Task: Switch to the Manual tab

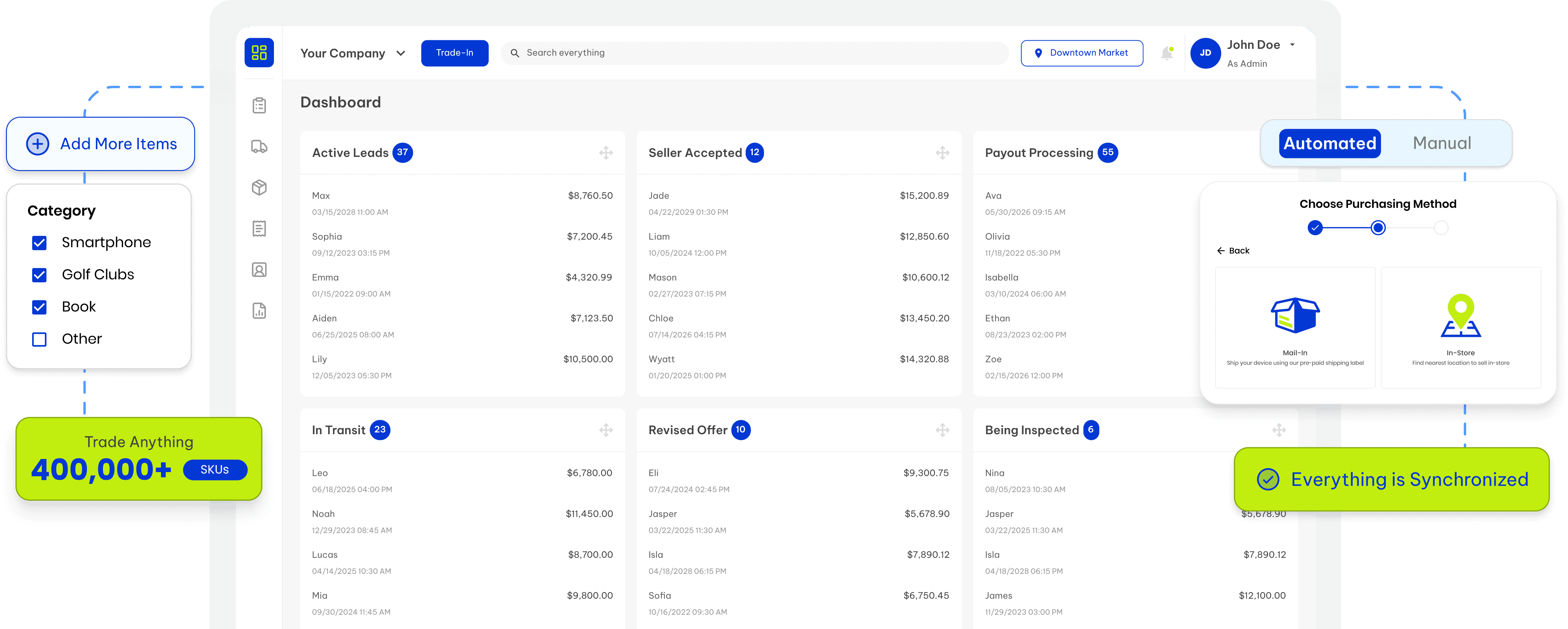Action: coord(1441,143)
